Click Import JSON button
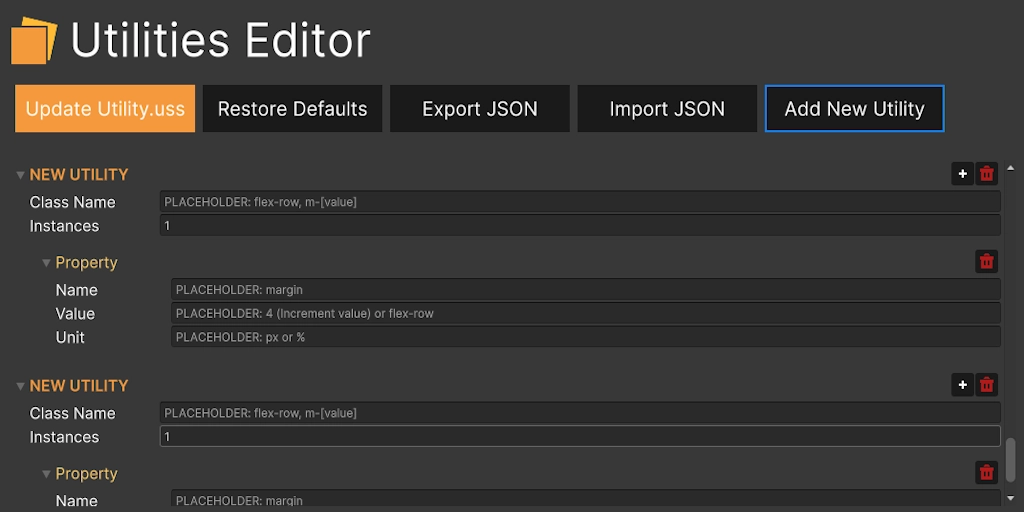 point(667,109)
